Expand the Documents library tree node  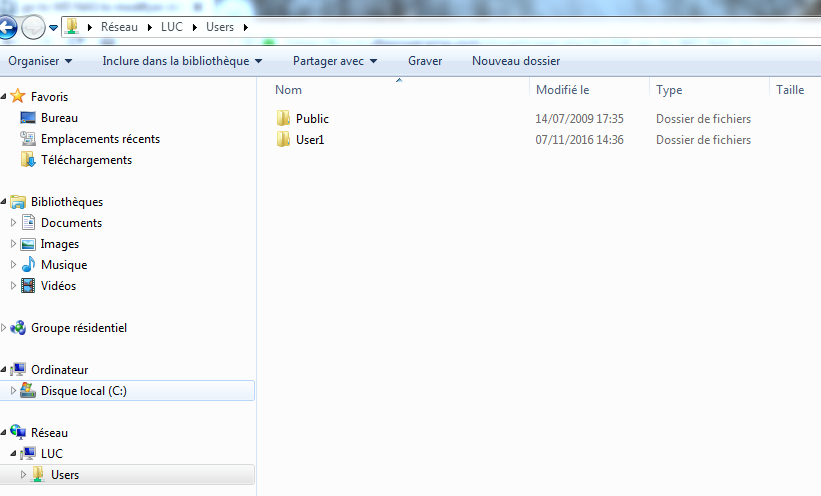[13, 223]
